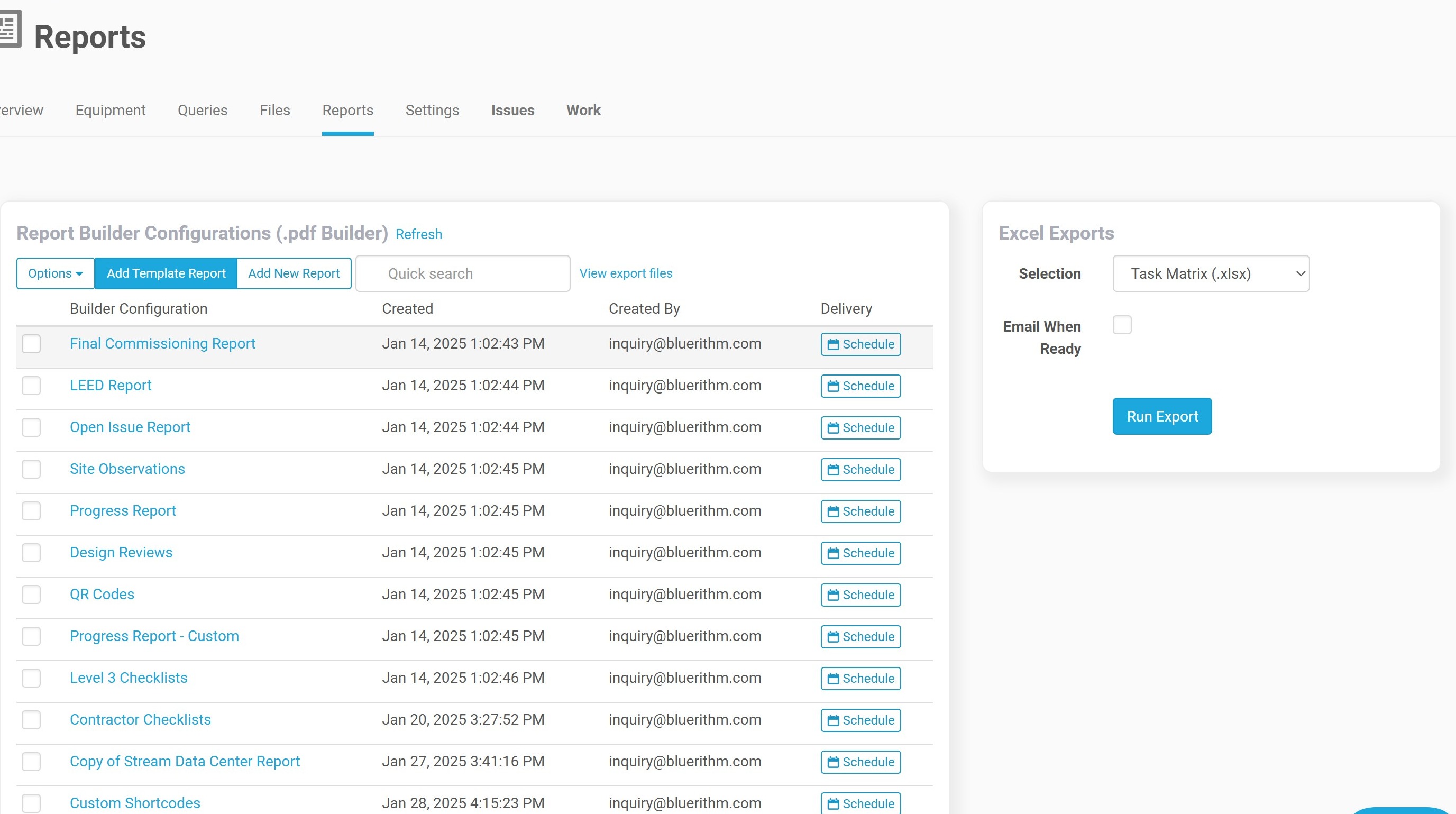
Task: Schedule delivery of the Progress Report
Action: pyautogui.click(x=860, y=511)
